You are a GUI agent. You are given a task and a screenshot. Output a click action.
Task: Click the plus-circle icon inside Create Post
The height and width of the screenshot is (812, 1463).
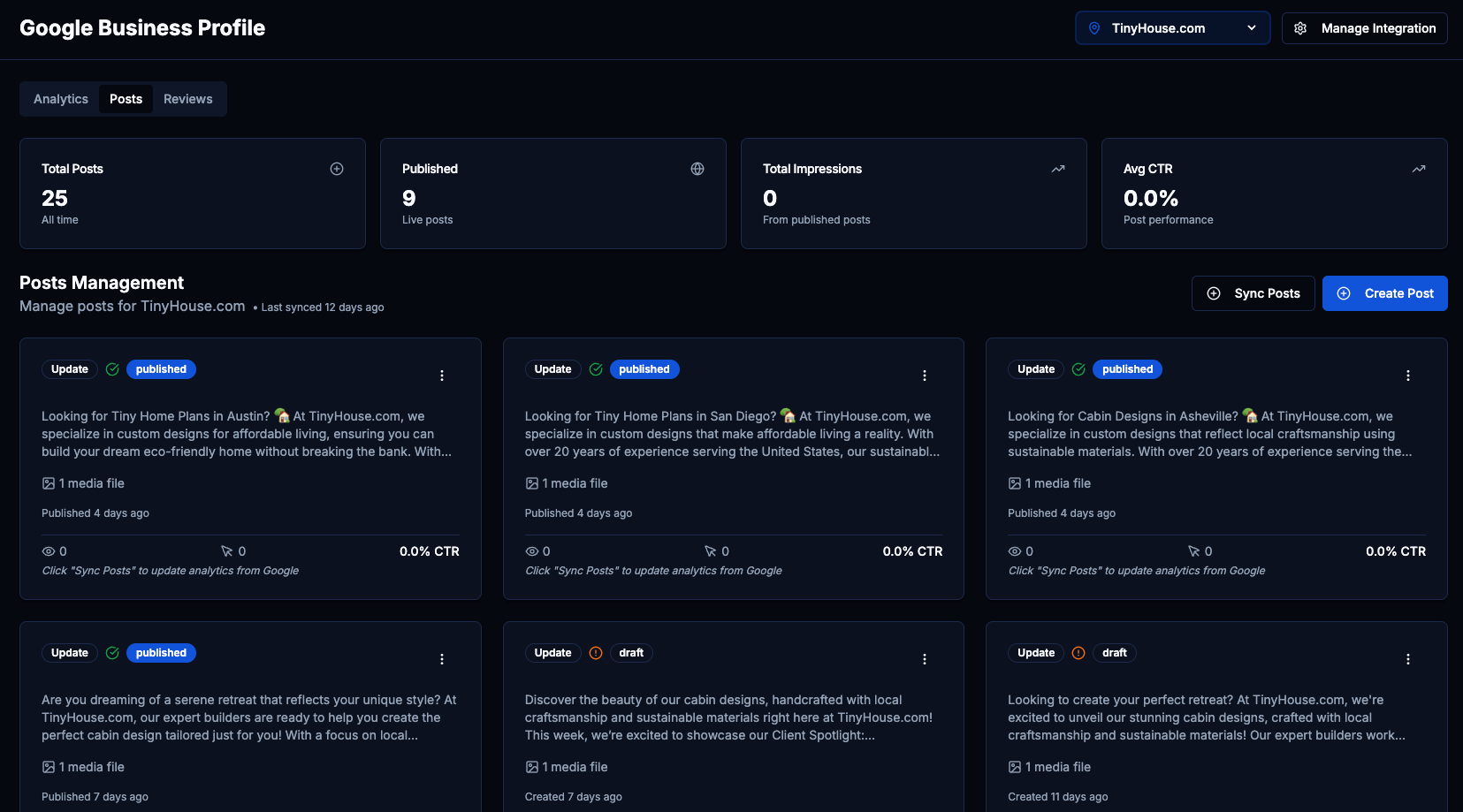1344,293
